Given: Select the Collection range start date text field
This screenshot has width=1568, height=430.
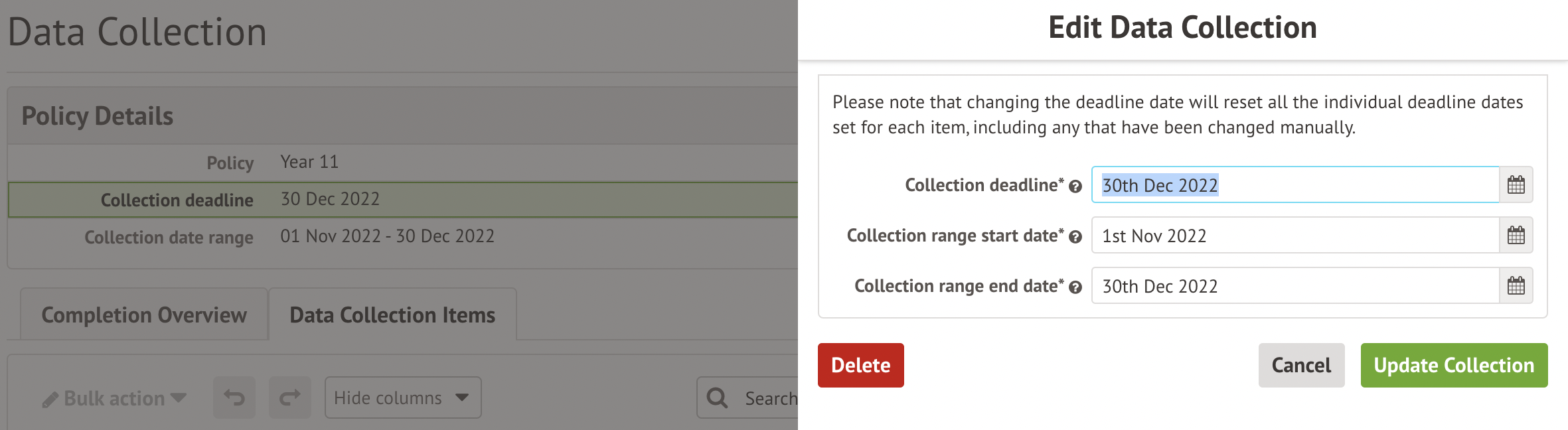Looking at the screenshot, I should [x=1294, y=236].
